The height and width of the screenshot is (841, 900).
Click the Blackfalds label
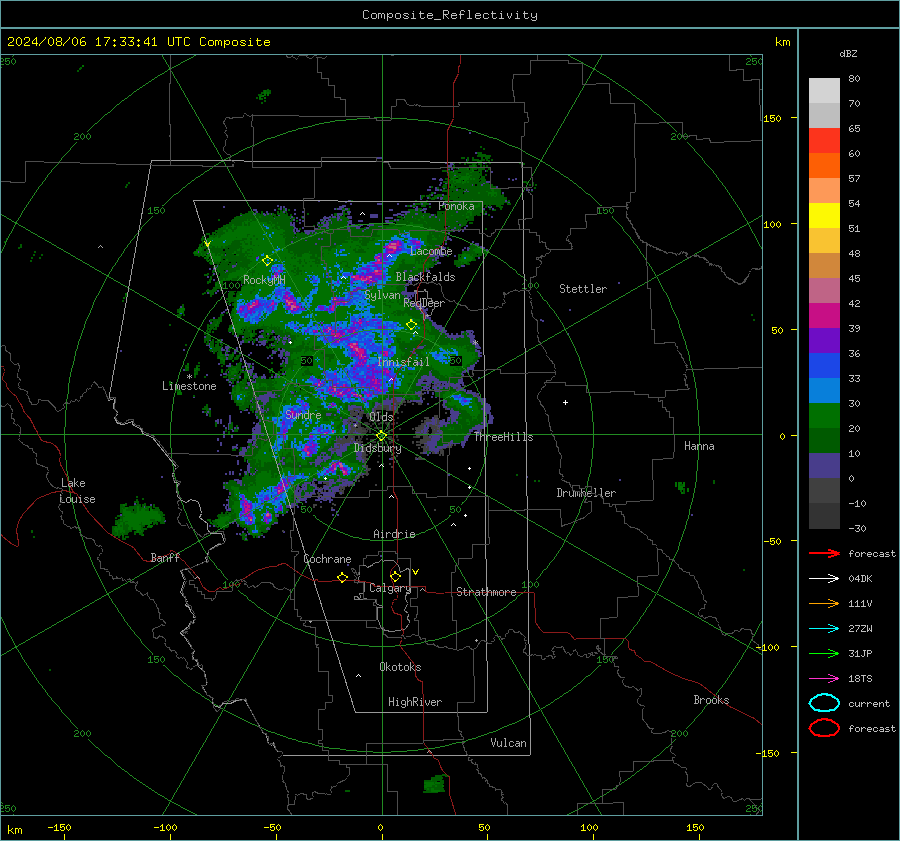[x=425, y=277]
